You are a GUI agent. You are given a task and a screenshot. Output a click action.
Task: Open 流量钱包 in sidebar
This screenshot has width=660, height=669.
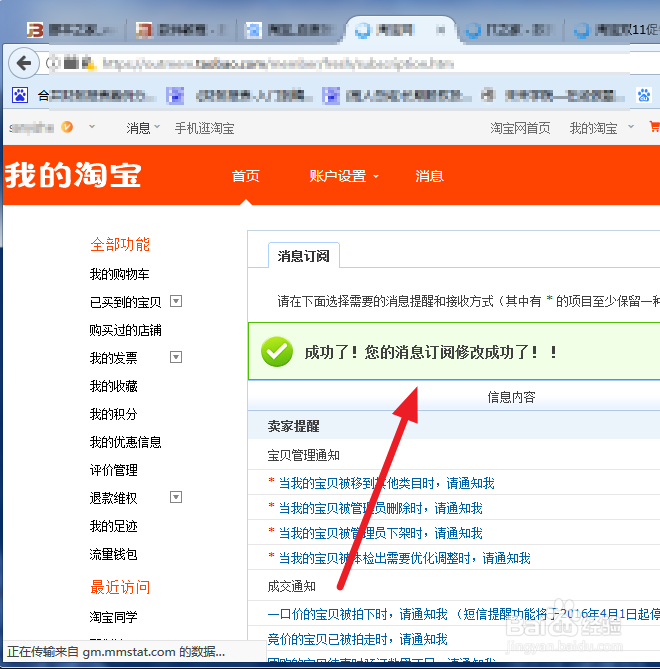tap(113, 554)
